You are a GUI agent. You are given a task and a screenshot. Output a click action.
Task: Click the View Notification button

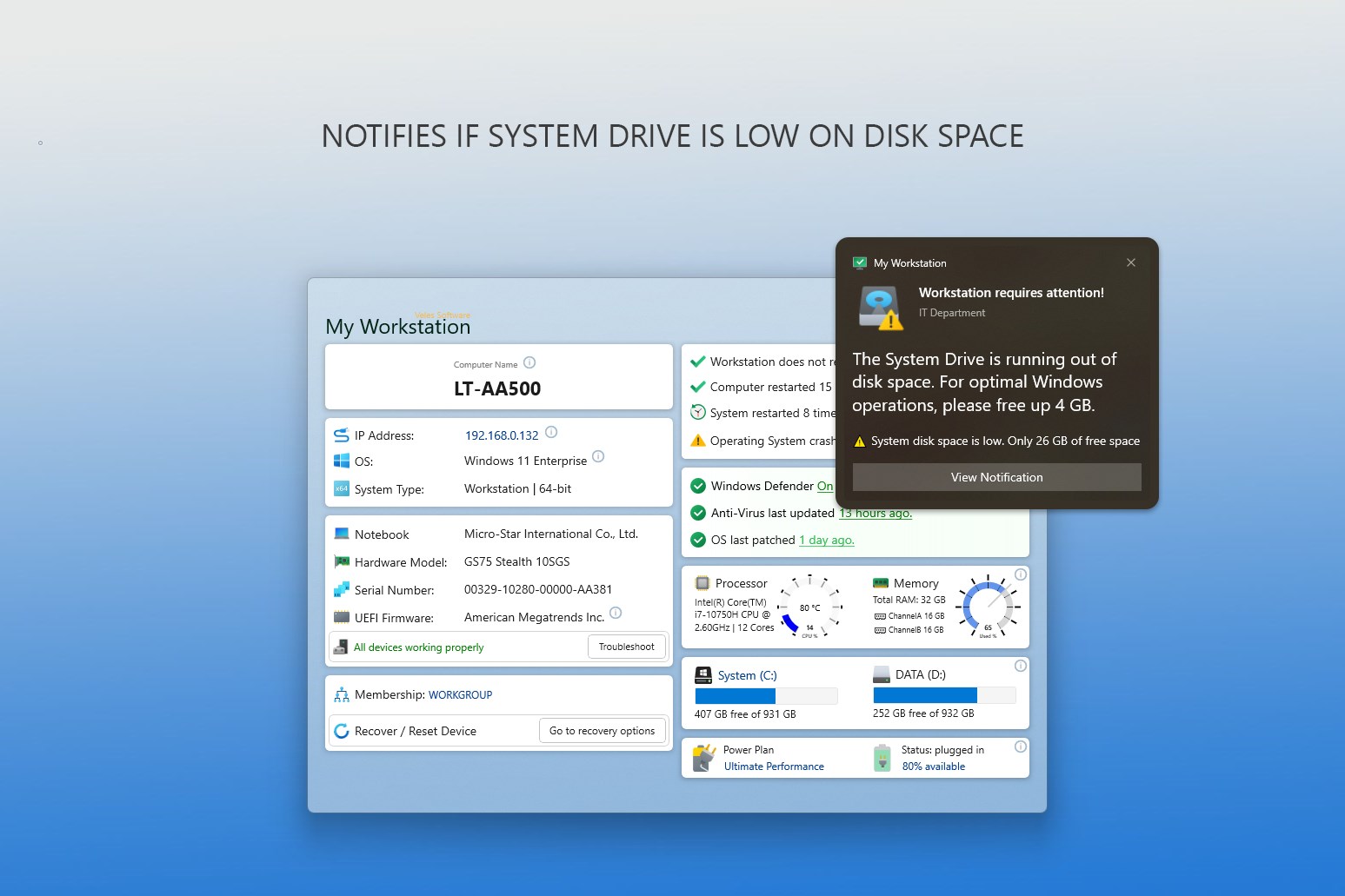[x=996, y=477]
